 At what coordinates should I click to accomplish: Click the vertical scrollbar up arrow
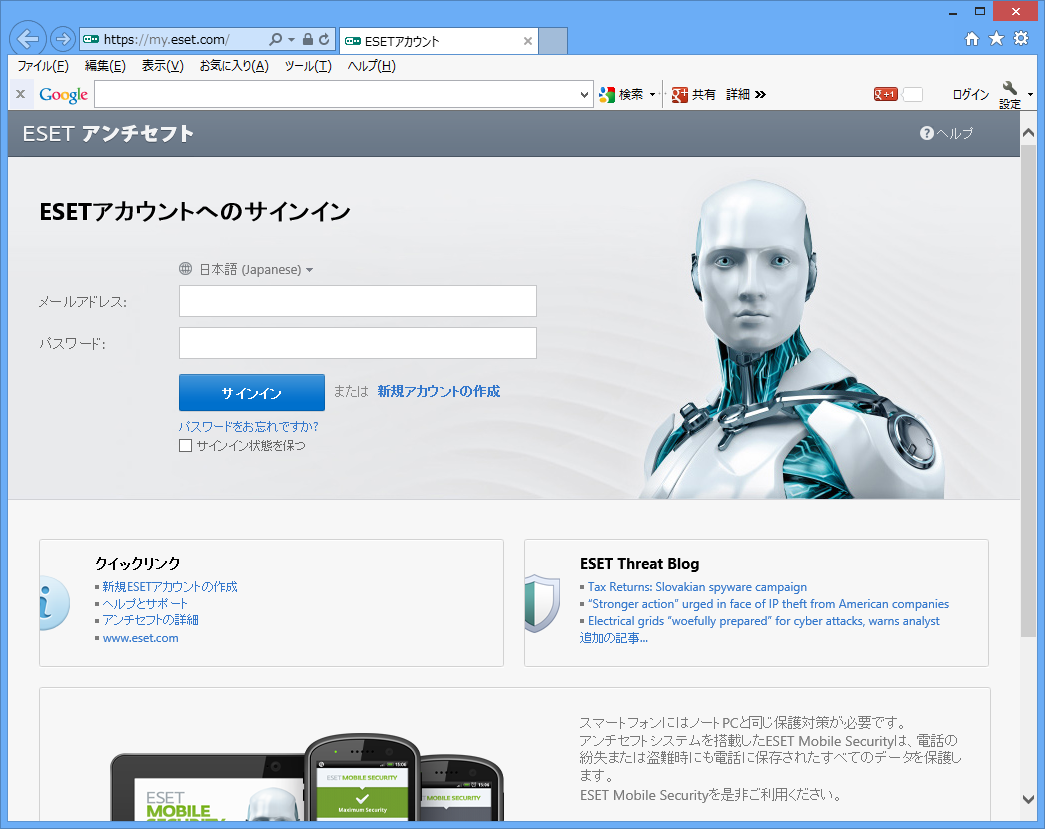pyautogui.click(x=1028, y=133)
